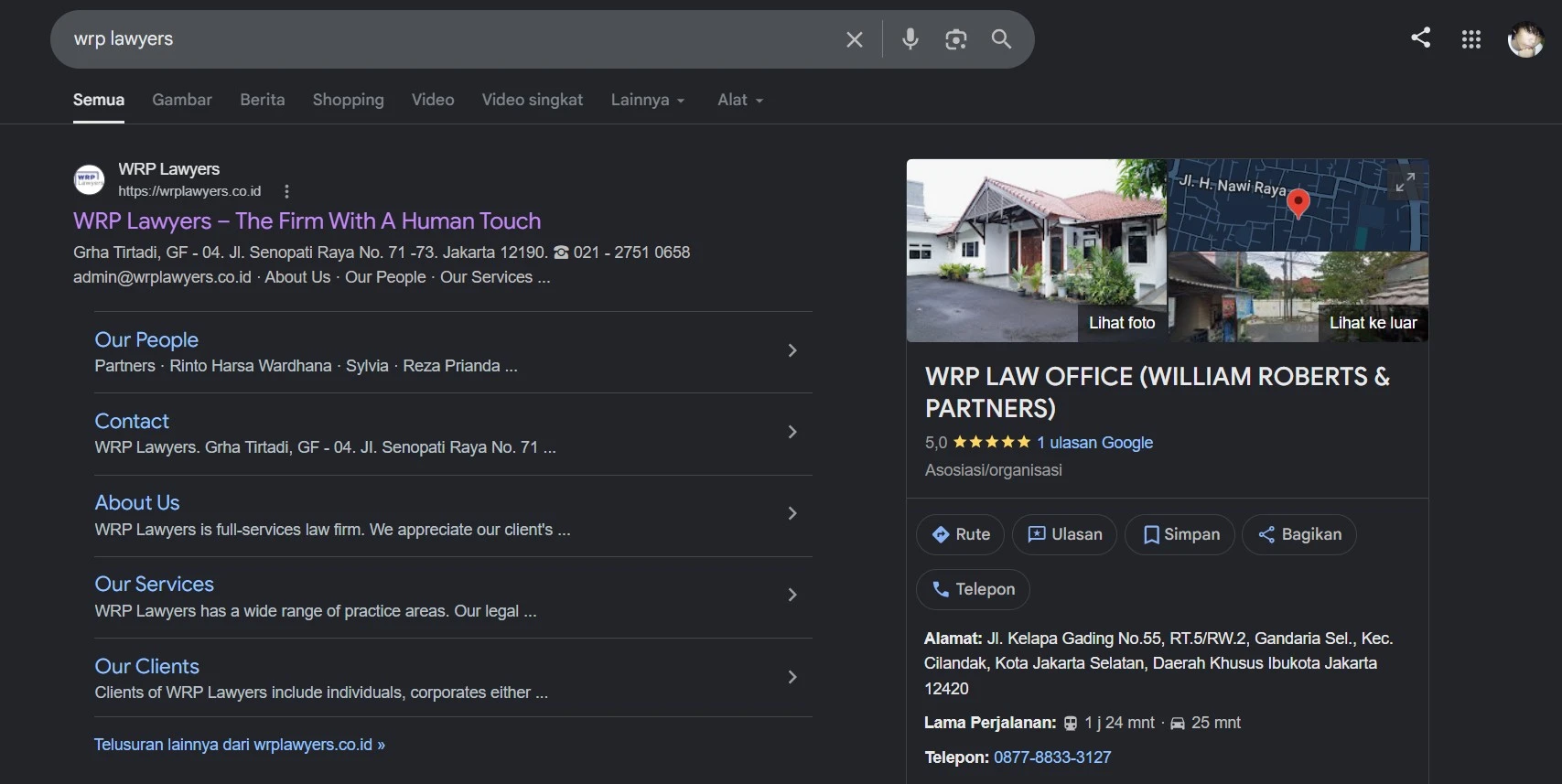This screenshot has width=1562, height=784.
Task: Click phone number 0877-8833-3127
Action: click(1052, 757)
